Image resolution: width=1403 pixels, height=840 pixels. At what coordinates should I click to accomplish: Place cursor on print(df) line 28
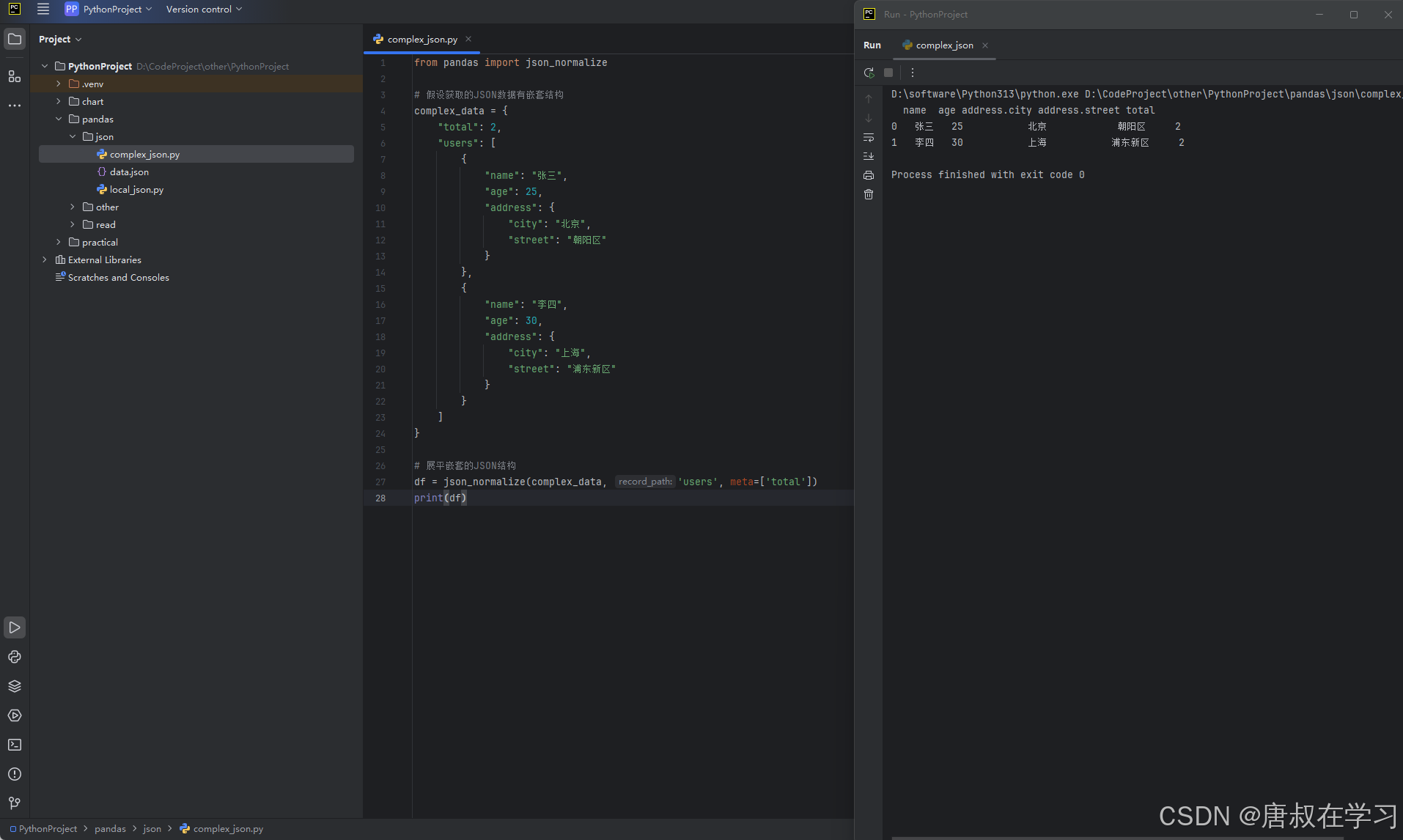(x=441, y=498)
